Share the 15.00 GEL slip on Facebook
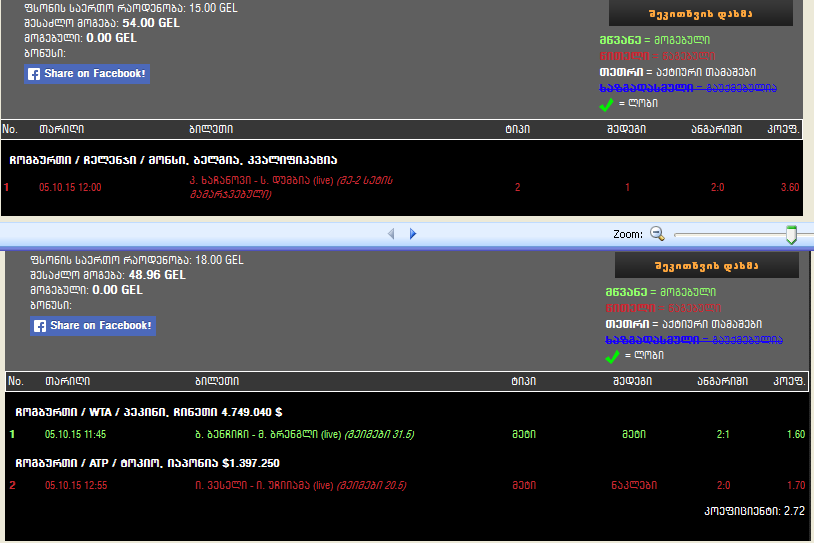This screenshot has width=814, height=543. coord(87,74)
